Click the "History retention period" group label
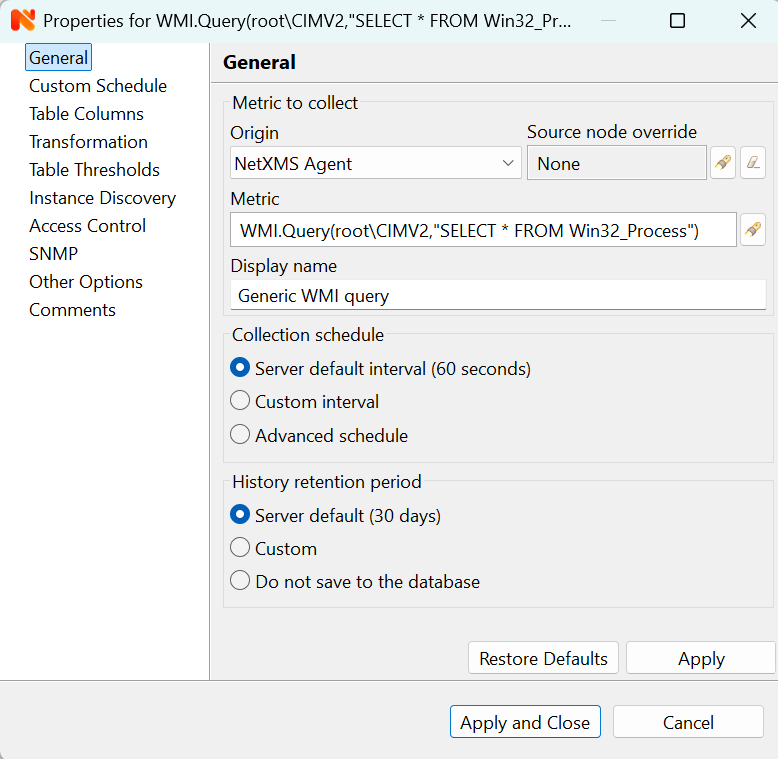The image size is (778, 759). tap(326, 482)
